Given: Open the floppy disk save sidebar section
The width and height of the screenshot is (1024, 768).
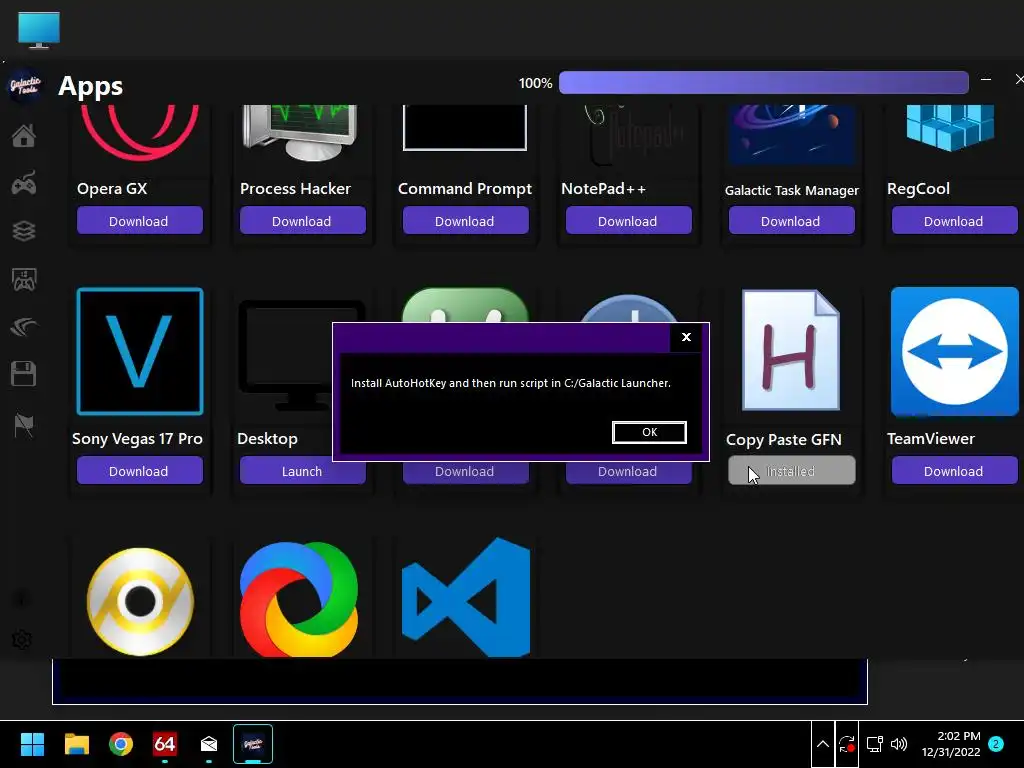Looking at the screenshot, I should pos(24,374).
